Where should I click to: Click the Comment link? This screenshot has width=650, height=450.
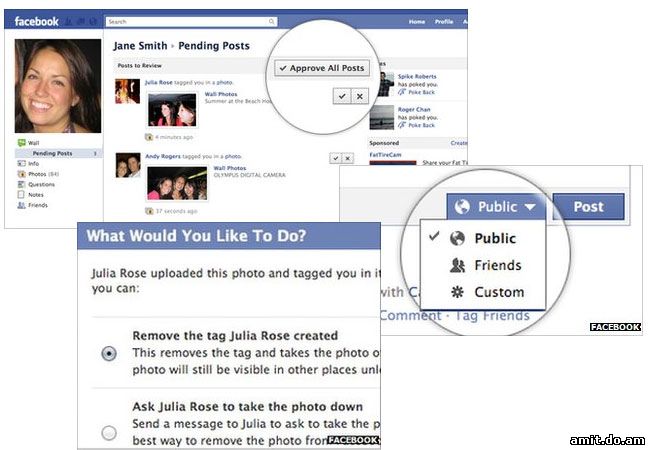[x=411, y=316]
